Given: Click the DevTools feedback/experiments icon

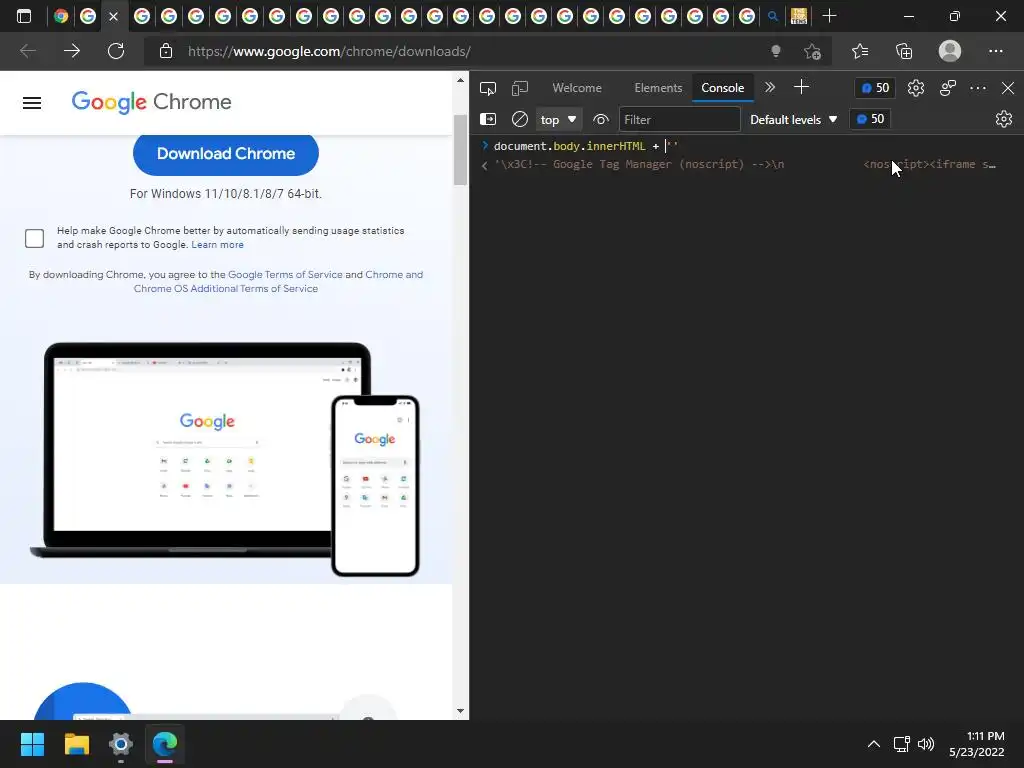Looking at the screenshot, I should coord(948,88).
